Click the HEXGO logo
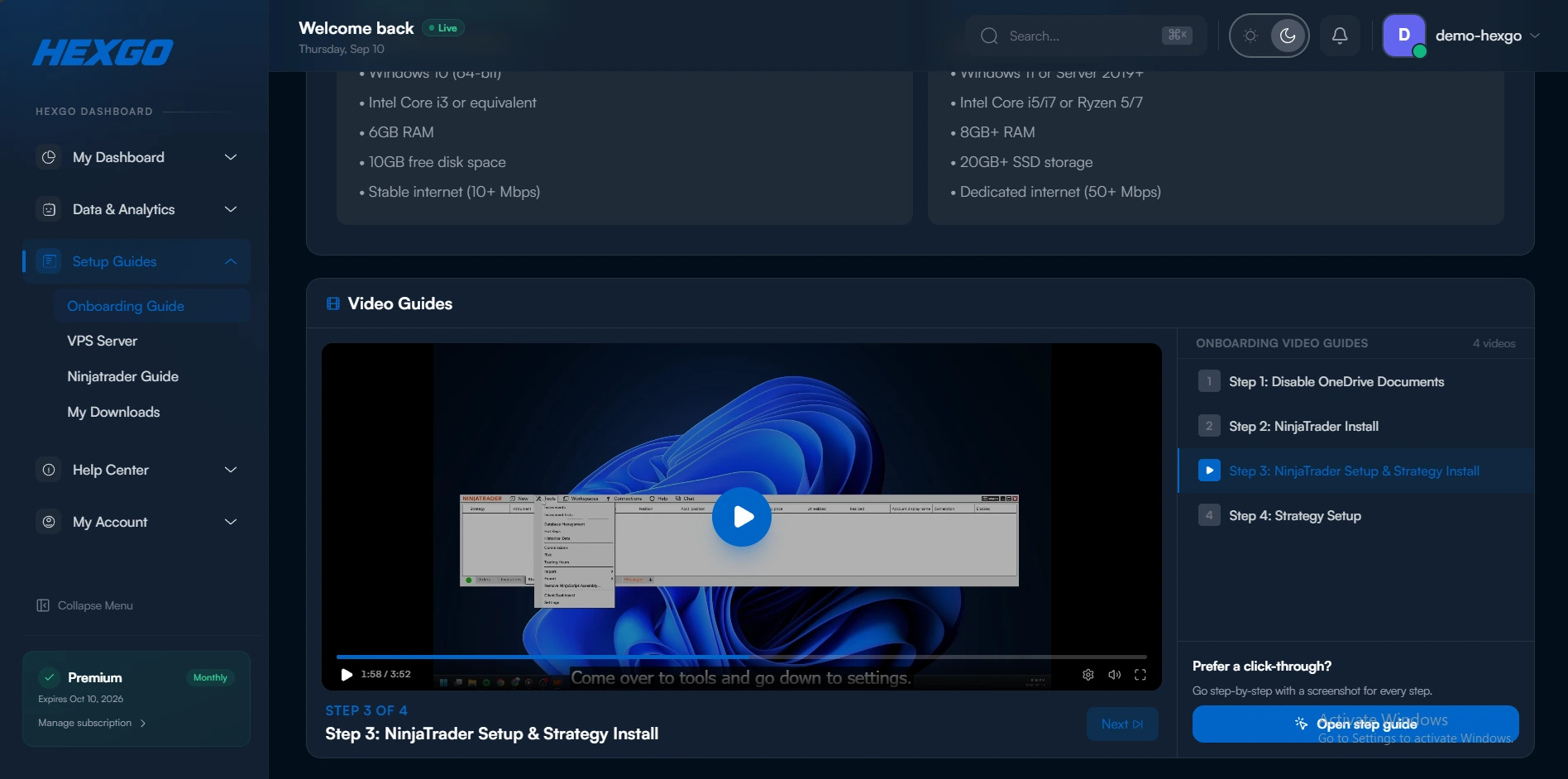The height and width of the screenshot is (779, 1568). click(103, 52)
